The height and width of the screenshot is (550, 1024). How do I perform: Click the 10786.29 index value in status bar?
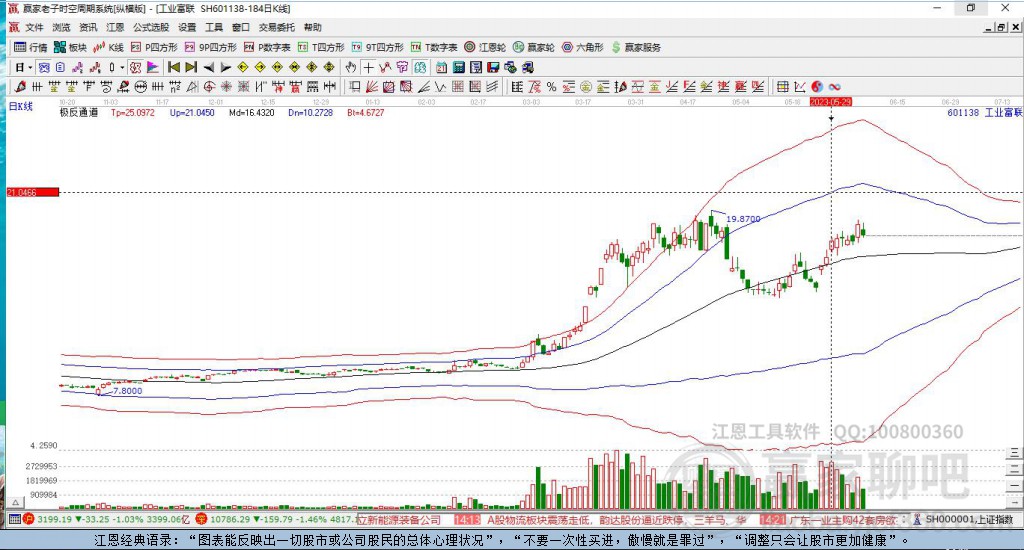click(x=231, y=520)
